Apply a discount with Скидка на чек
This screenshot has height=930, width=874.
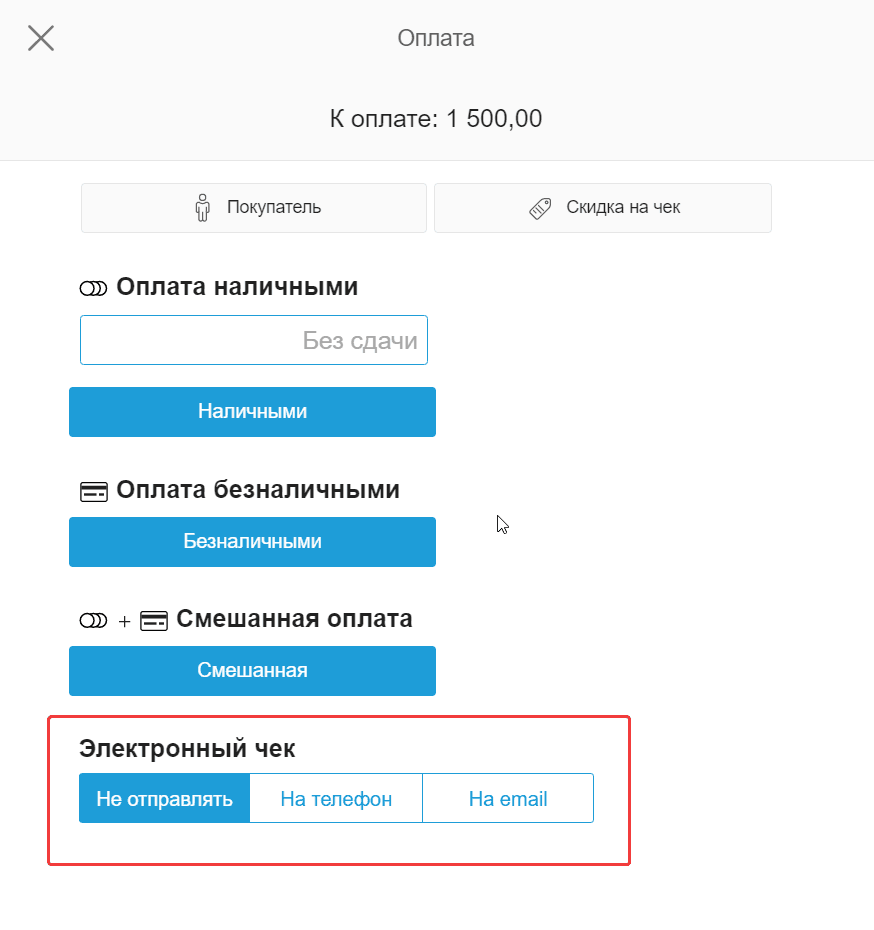[602, 207]
